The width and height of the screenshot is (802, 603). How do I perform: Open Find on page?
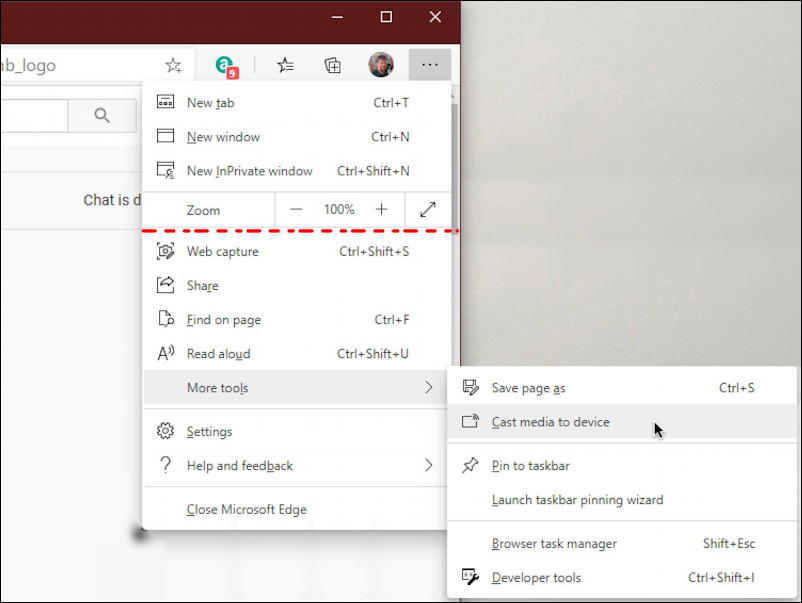point(222,319)
